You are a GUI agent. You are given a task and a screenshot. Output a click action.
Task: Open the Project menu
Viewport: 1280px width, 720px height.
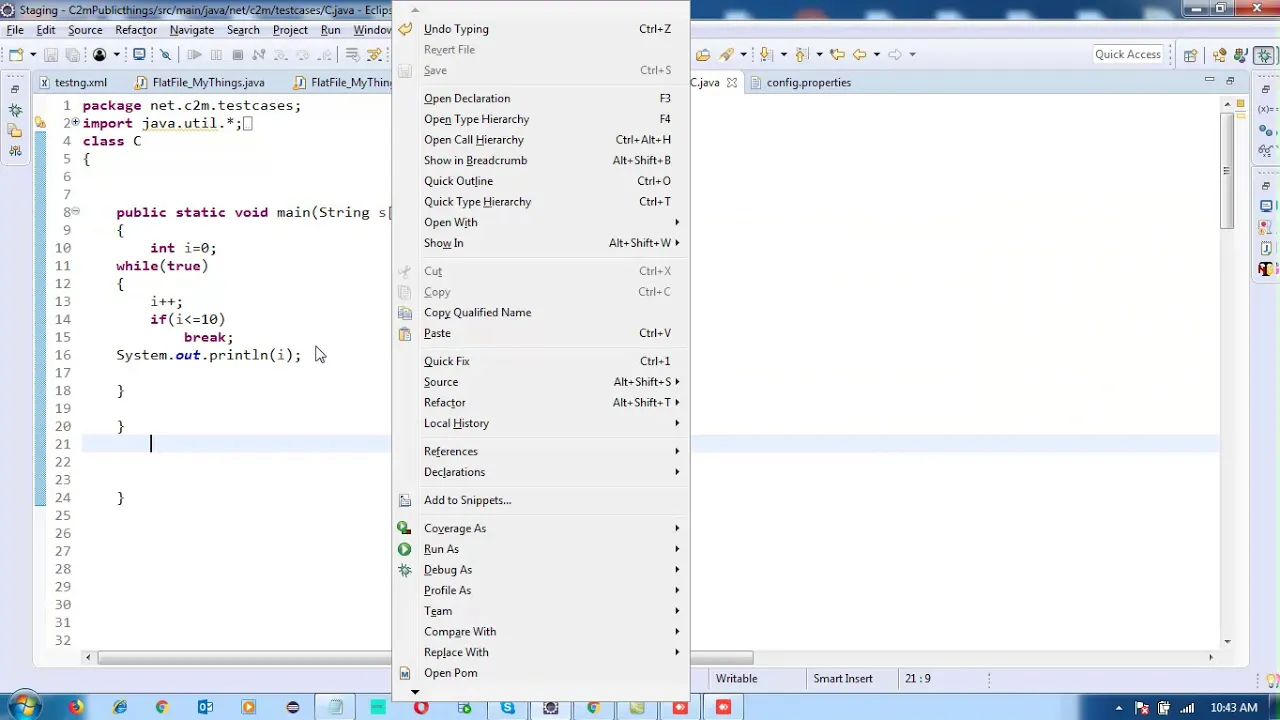290,30
